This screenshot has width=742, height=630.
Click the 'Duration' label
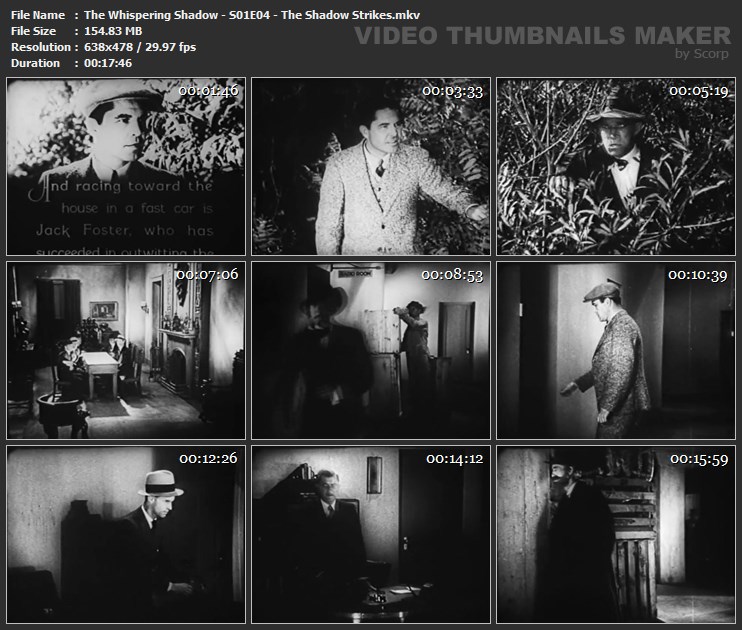pyautogui.click(x=35, y=63)
